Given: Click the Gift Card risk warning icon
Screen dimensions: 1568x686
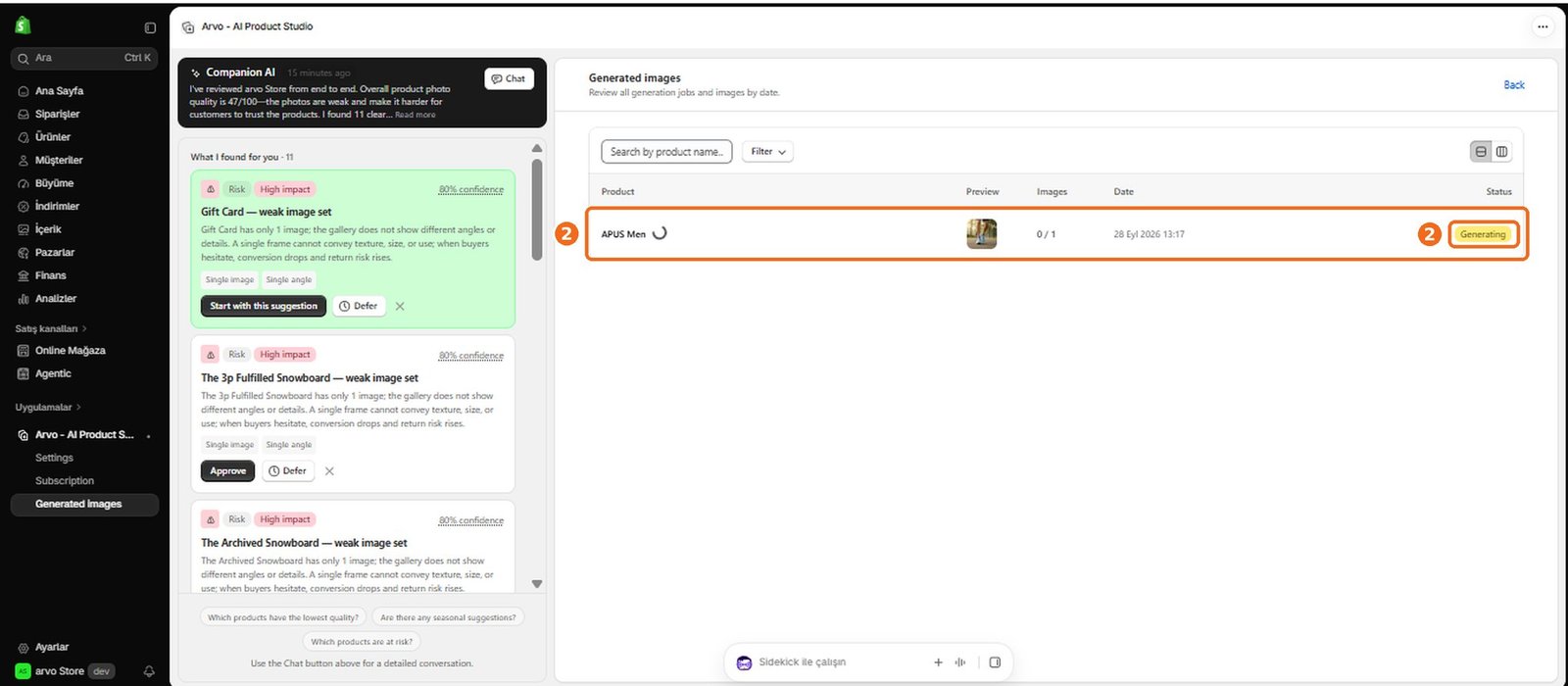Looking at the screenshot, I should pos(211,189).
